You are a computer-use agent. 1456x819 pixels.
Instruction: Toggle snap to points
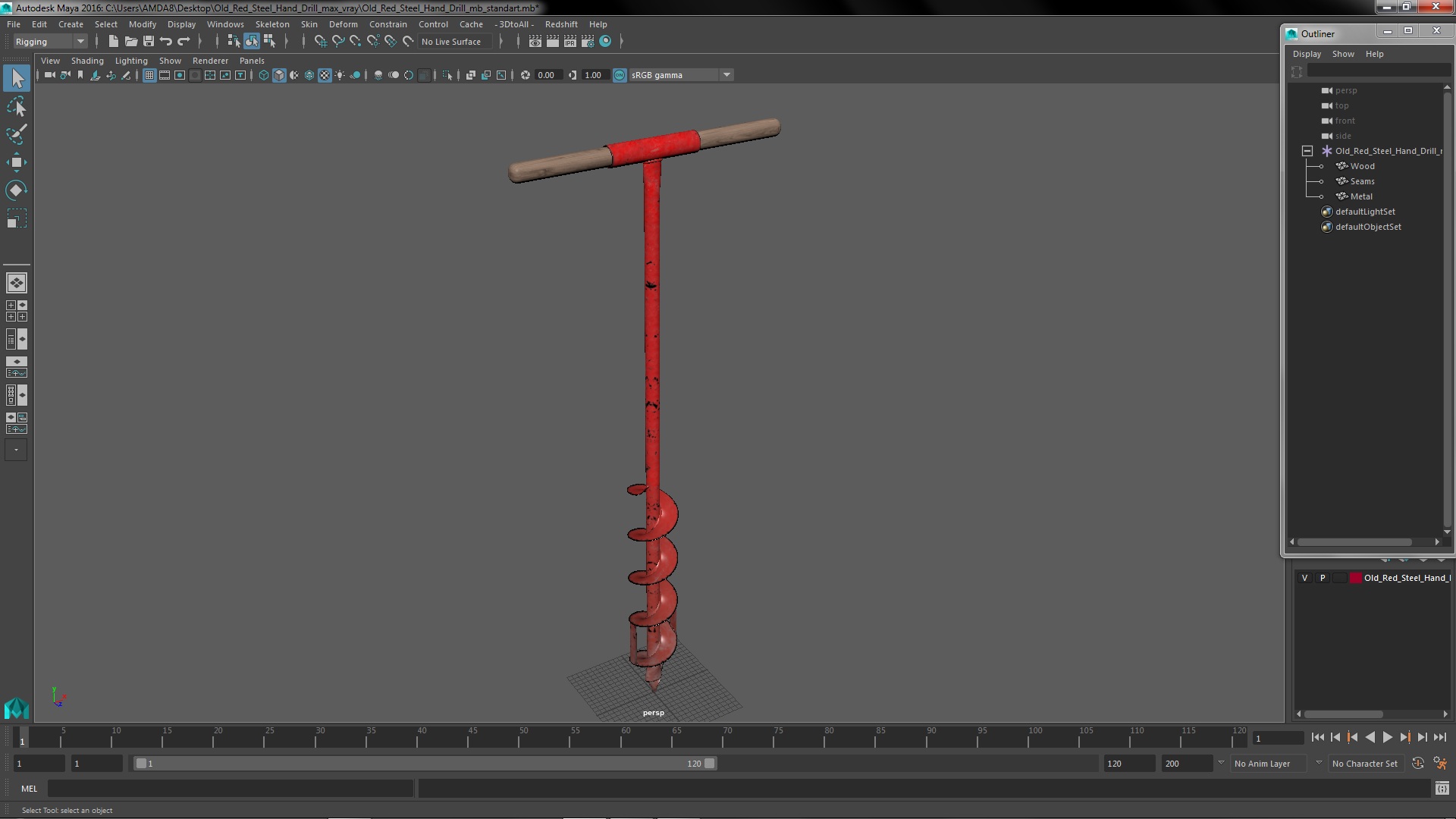355,41
